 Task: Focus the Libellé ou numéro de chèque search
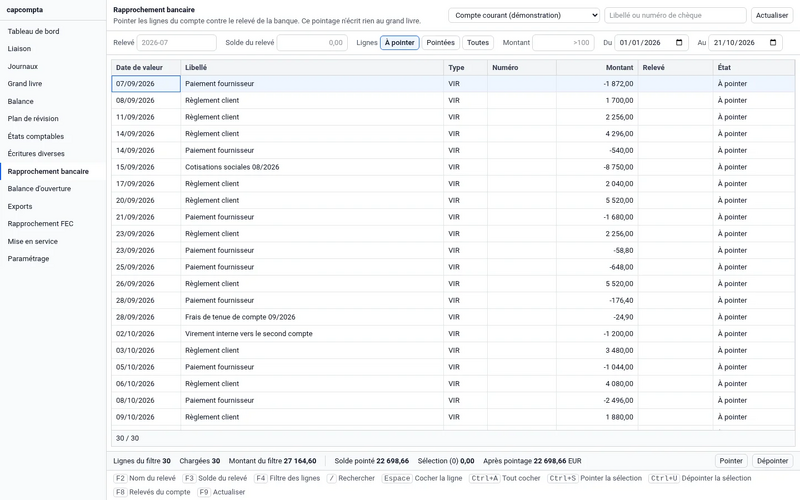[675, 15]
